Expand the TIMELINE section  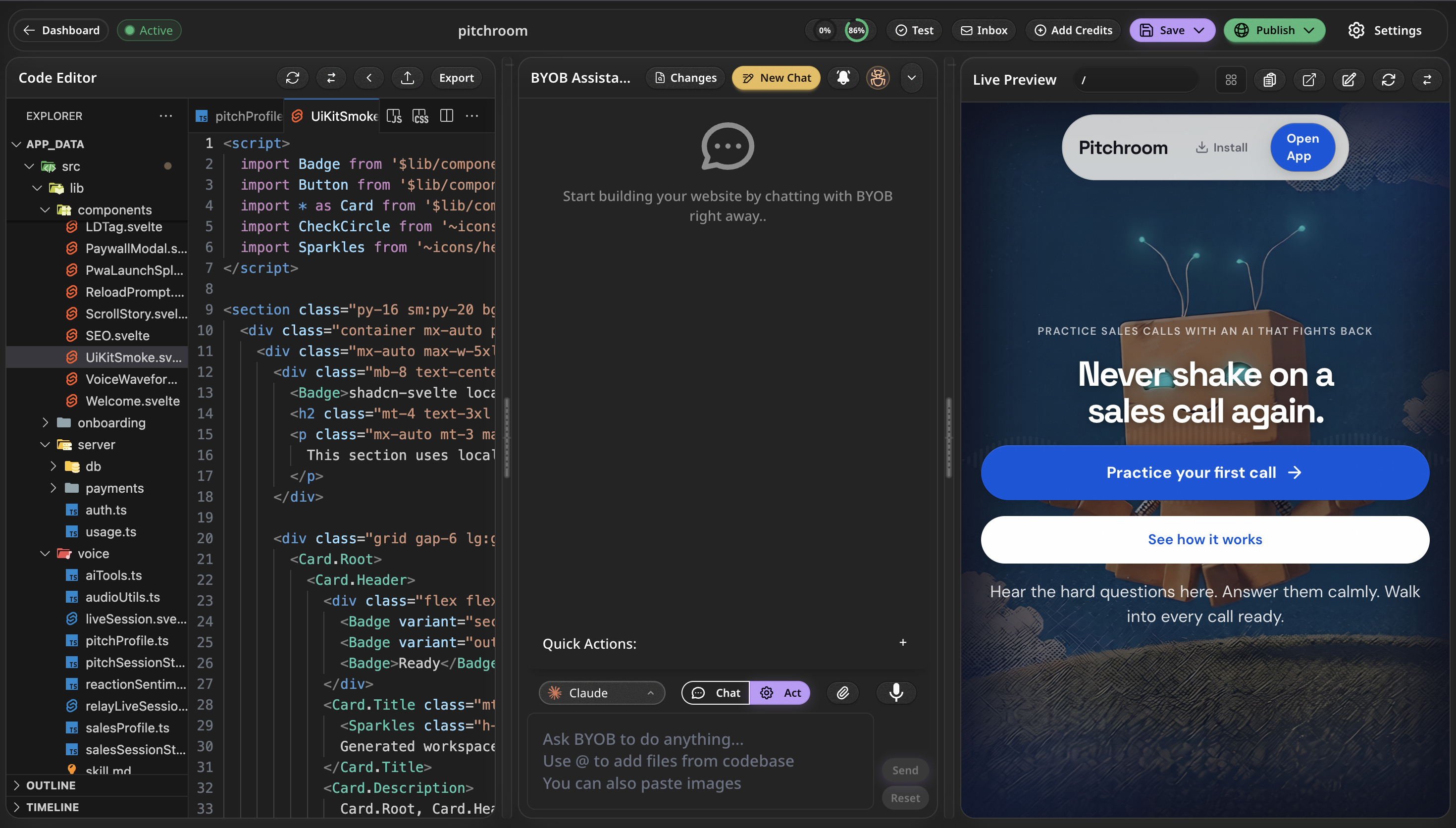click(52, 807)
